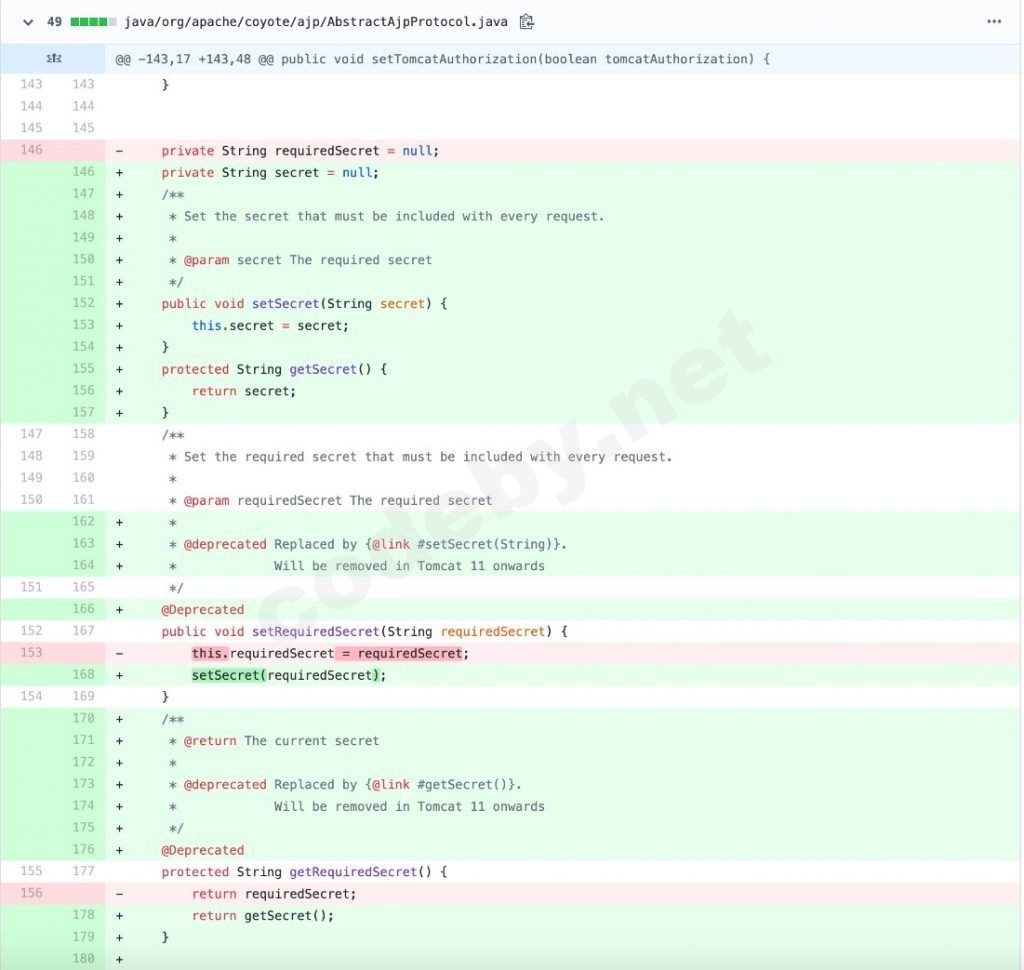Image resolution: width=1024 pixels, height=970 pixels.
Task: Click the minus marker on line 156
Action: pos(120,894)
